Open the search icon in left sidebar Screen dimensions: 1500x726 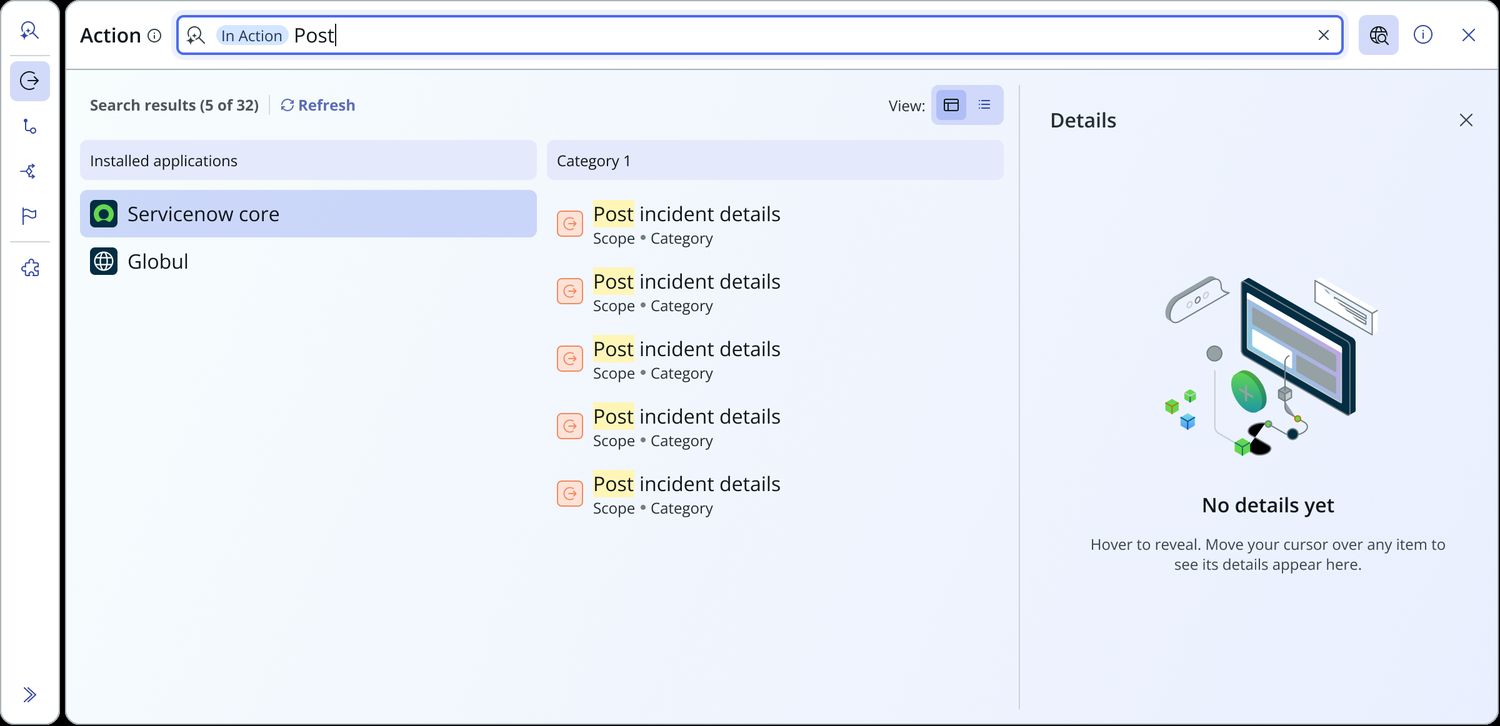[x=30, y=31]
